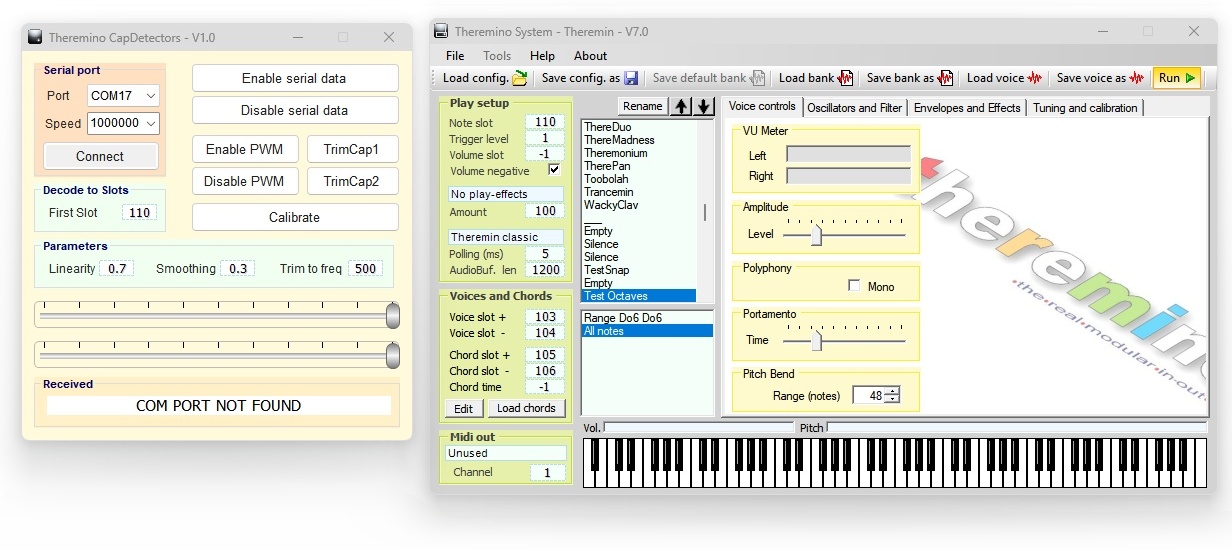Click Load config folder icon
Viewport: 1232px width, 550px height.
point(520,78)
